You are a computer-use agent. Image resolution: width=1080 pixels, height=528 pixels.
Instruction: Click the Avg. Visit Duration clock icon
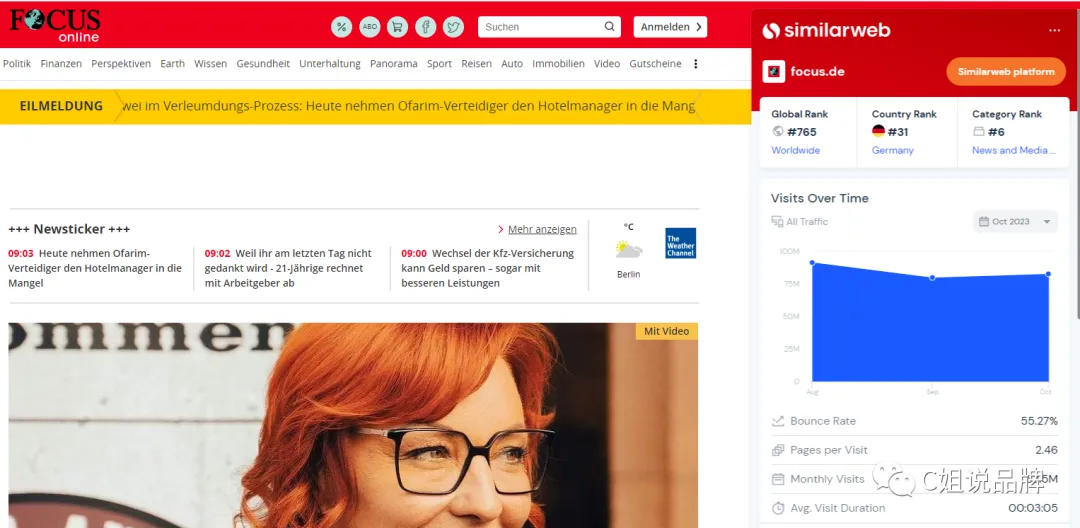[778, 508]
